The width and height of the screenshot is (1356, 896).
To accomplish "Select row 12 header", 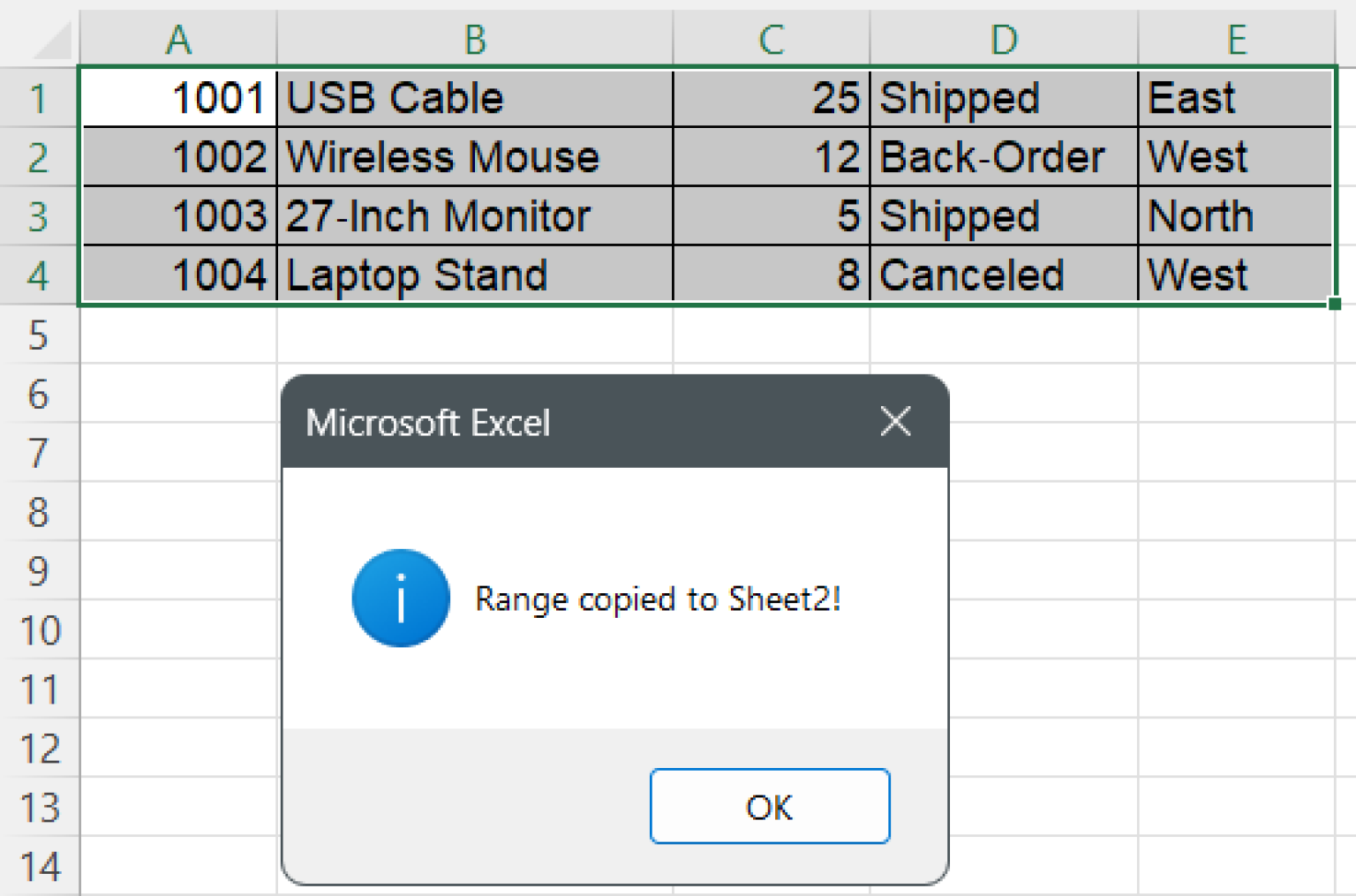I will tap(40, 749).
